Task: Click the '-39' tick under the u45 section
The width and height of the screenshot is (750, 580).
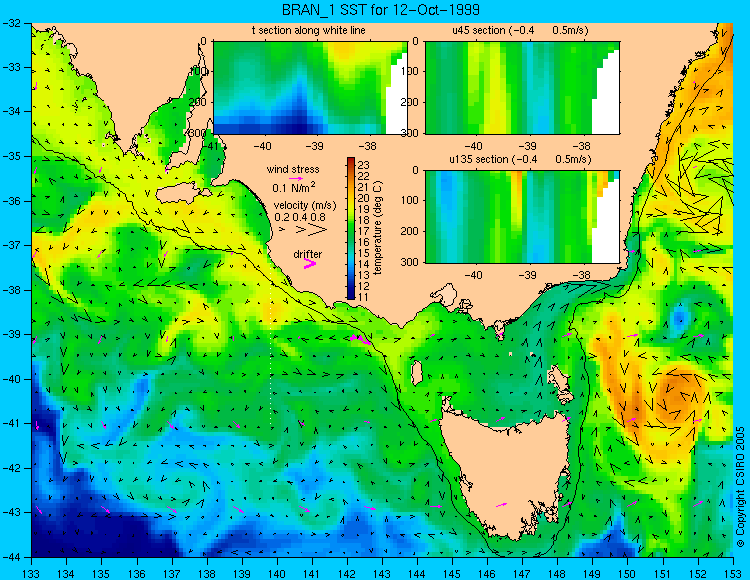Action: [x=528, y=146]
